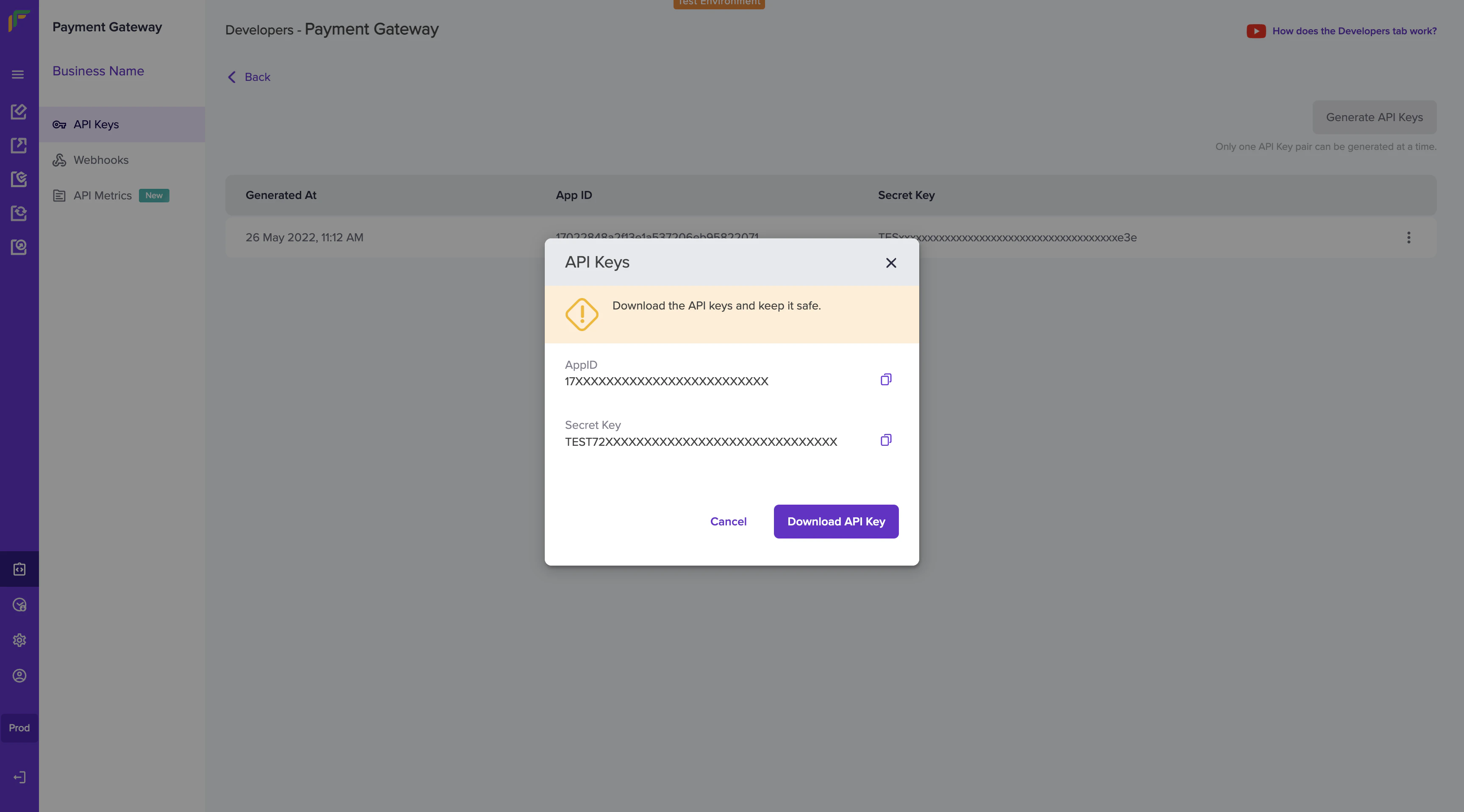1464x812 pixels.
Task: Click the Back navigation link
Action: [x=248, y=77]
